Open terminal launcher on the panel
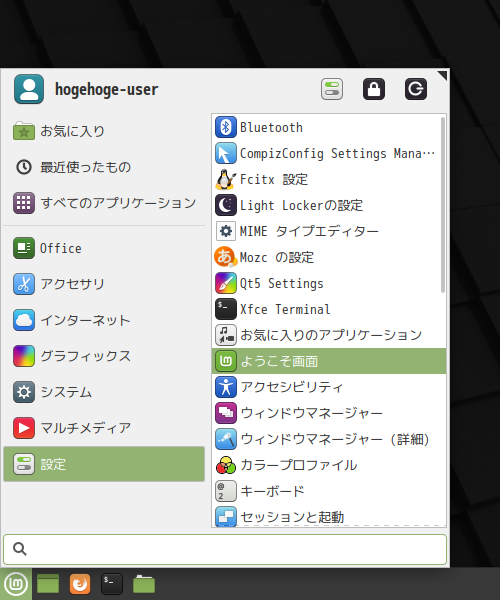This screenshot has width=500, height=600. tap(112, 584)
